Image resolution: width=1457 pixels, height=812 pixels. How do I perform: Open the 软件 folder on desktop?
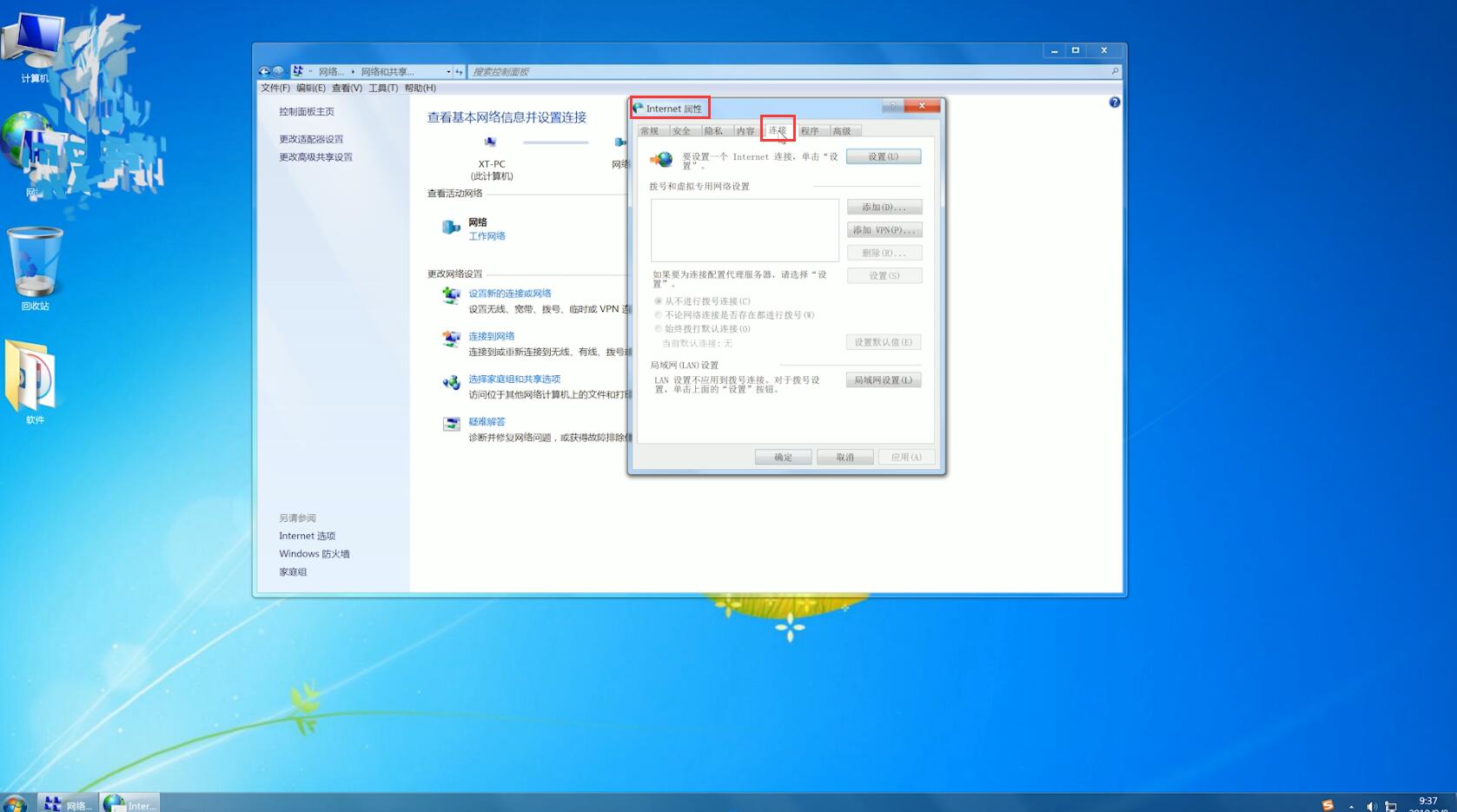tap(33, 382)
